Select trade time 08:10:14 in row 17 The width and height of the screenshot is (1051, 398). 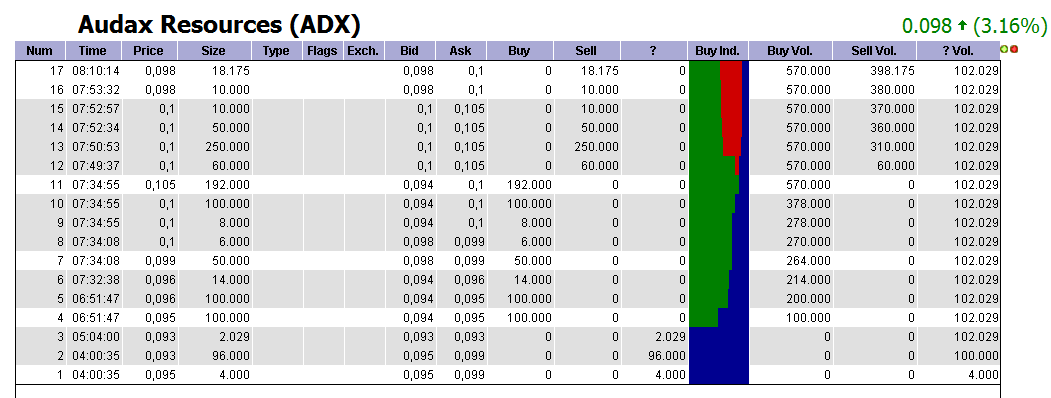96,70
